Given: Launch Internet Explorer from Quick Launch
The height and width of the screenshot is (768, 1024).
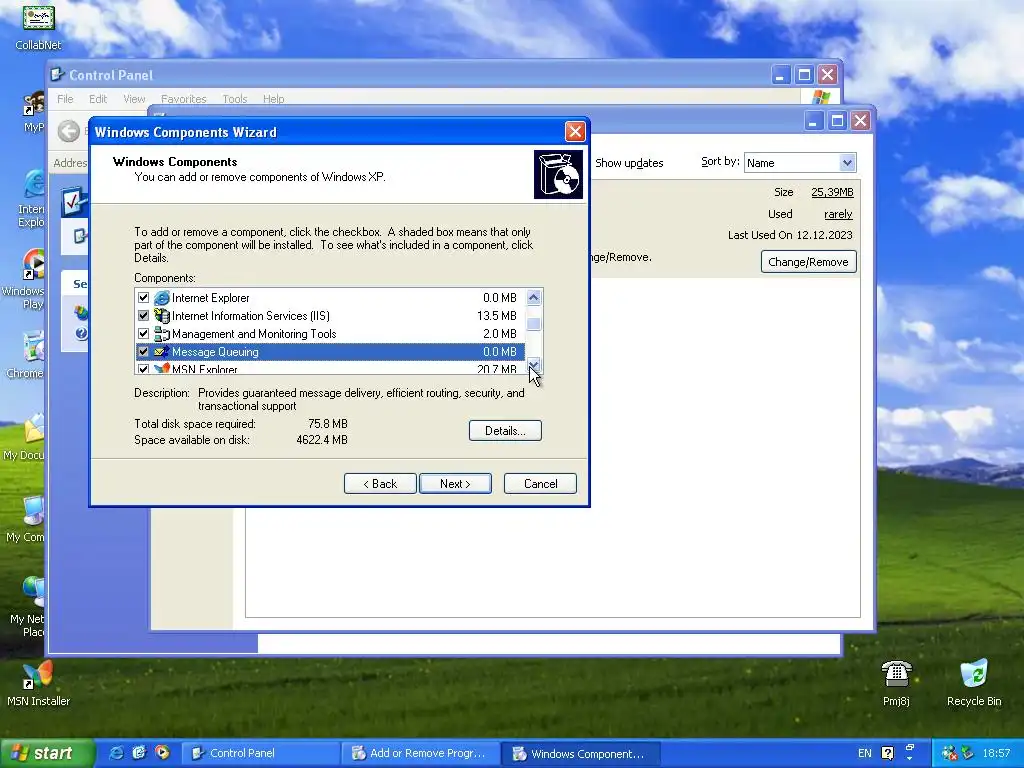Looking at the screenshot, I should click(116, 753).
